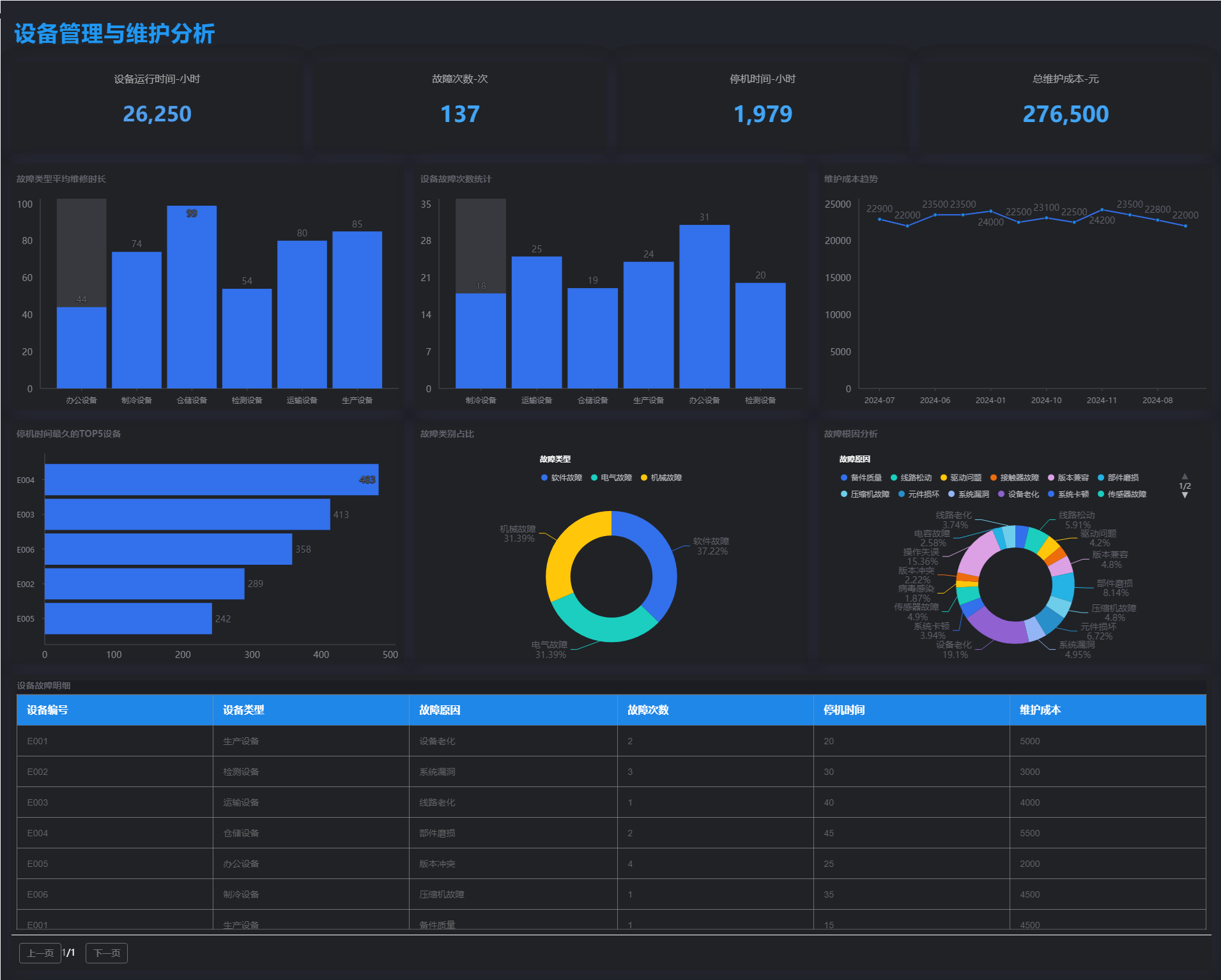Image resolution: width=1221 pixels, height=980 pixels.
Task: Select the 压缩机故障 cell in the E006 row
Action: [513, 894]
